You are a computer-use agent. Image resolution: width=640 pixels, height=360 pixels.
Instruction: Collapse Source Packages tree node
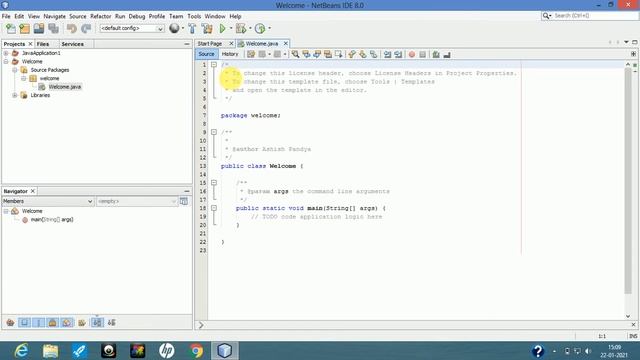(15, 70)
